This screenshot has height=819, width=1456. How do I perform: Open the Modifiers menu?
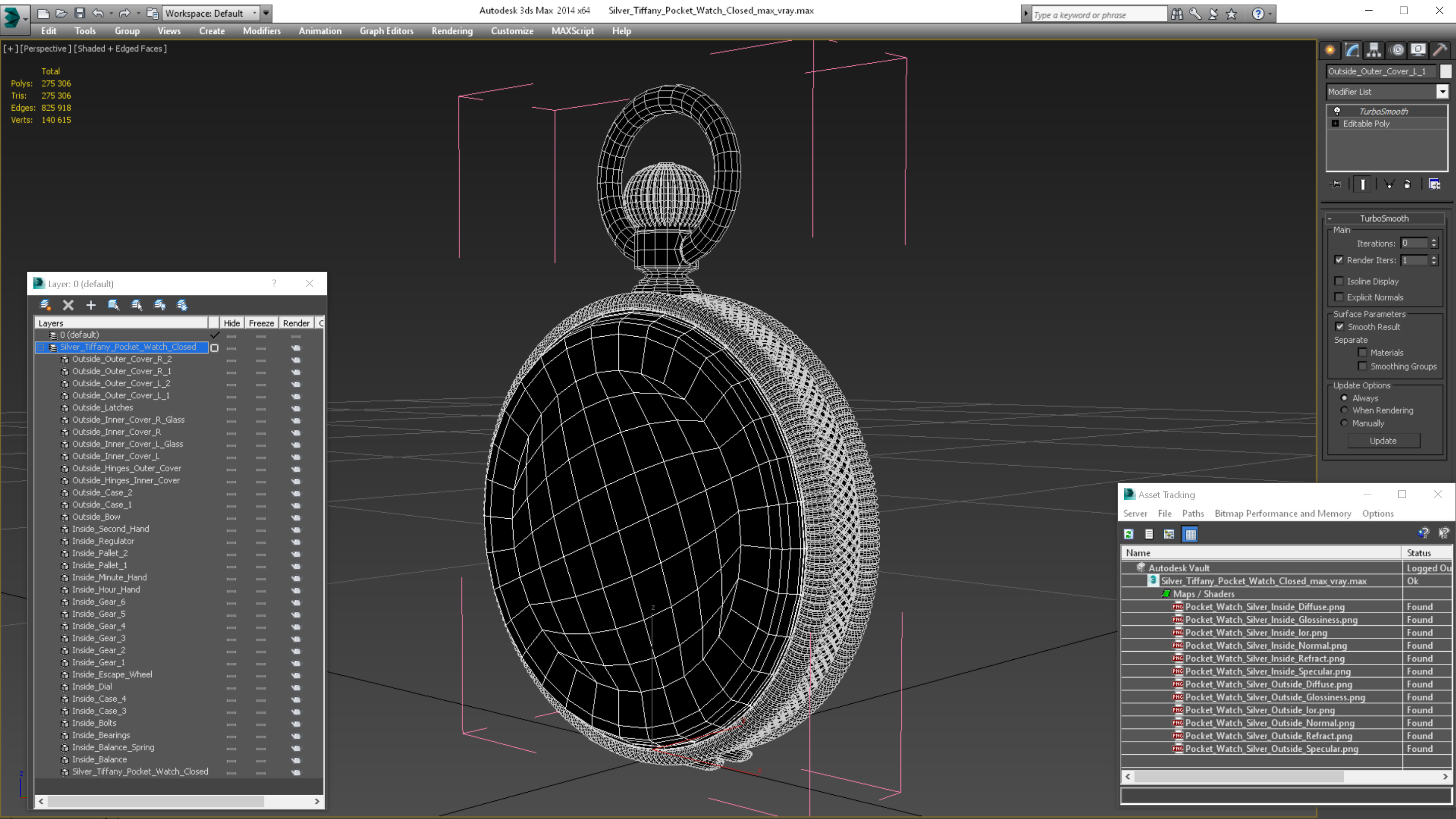point(262,31)
